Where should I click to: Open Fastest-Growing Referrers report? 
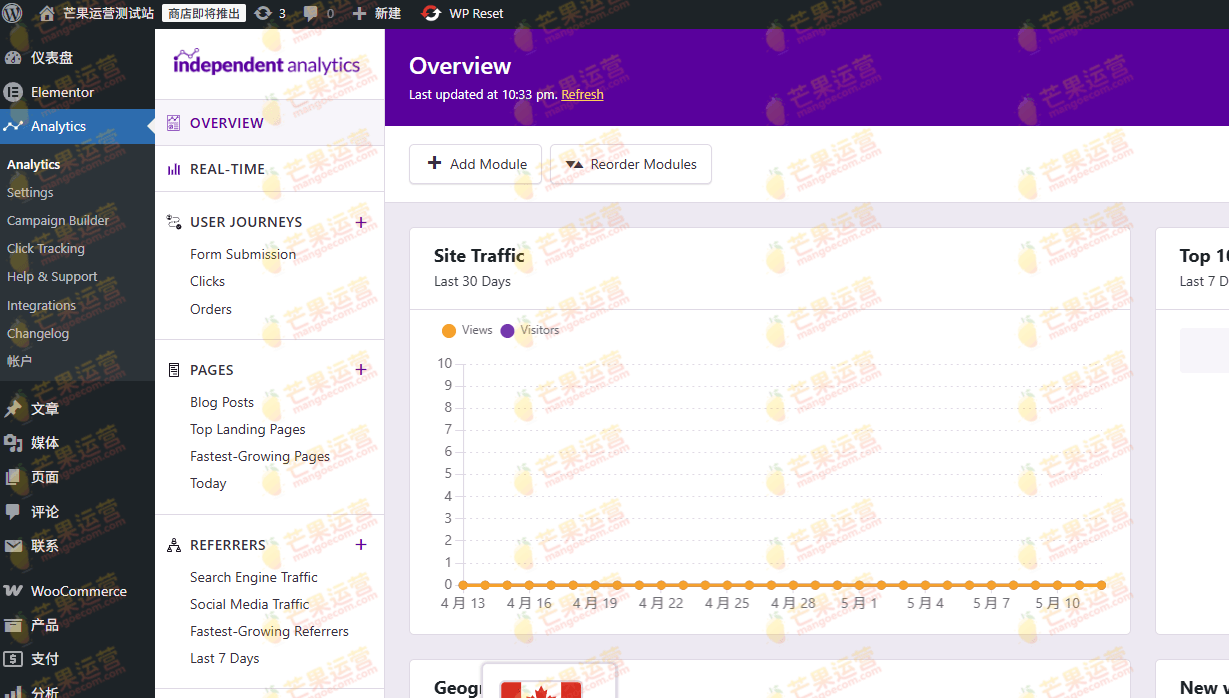[269, 631]
